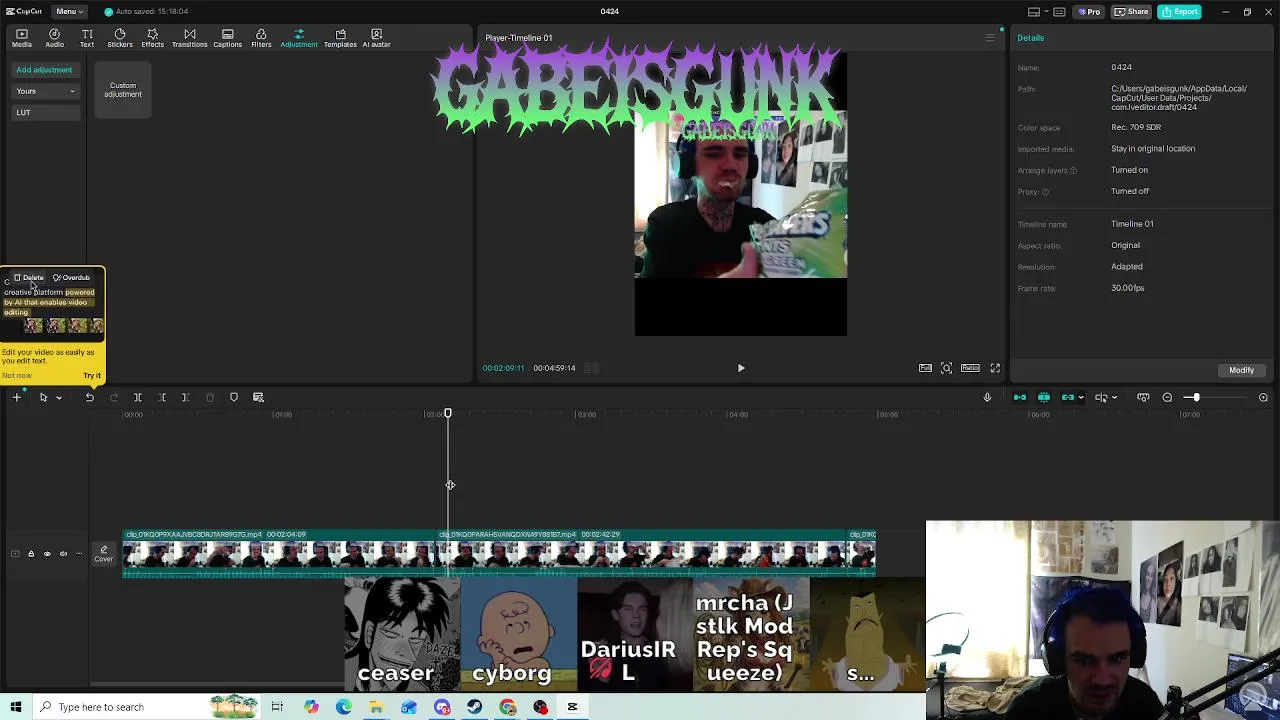This screenshot has height=720, width=1280.
Task: Toggle the preview axis icon
Action: point(1100,398)
